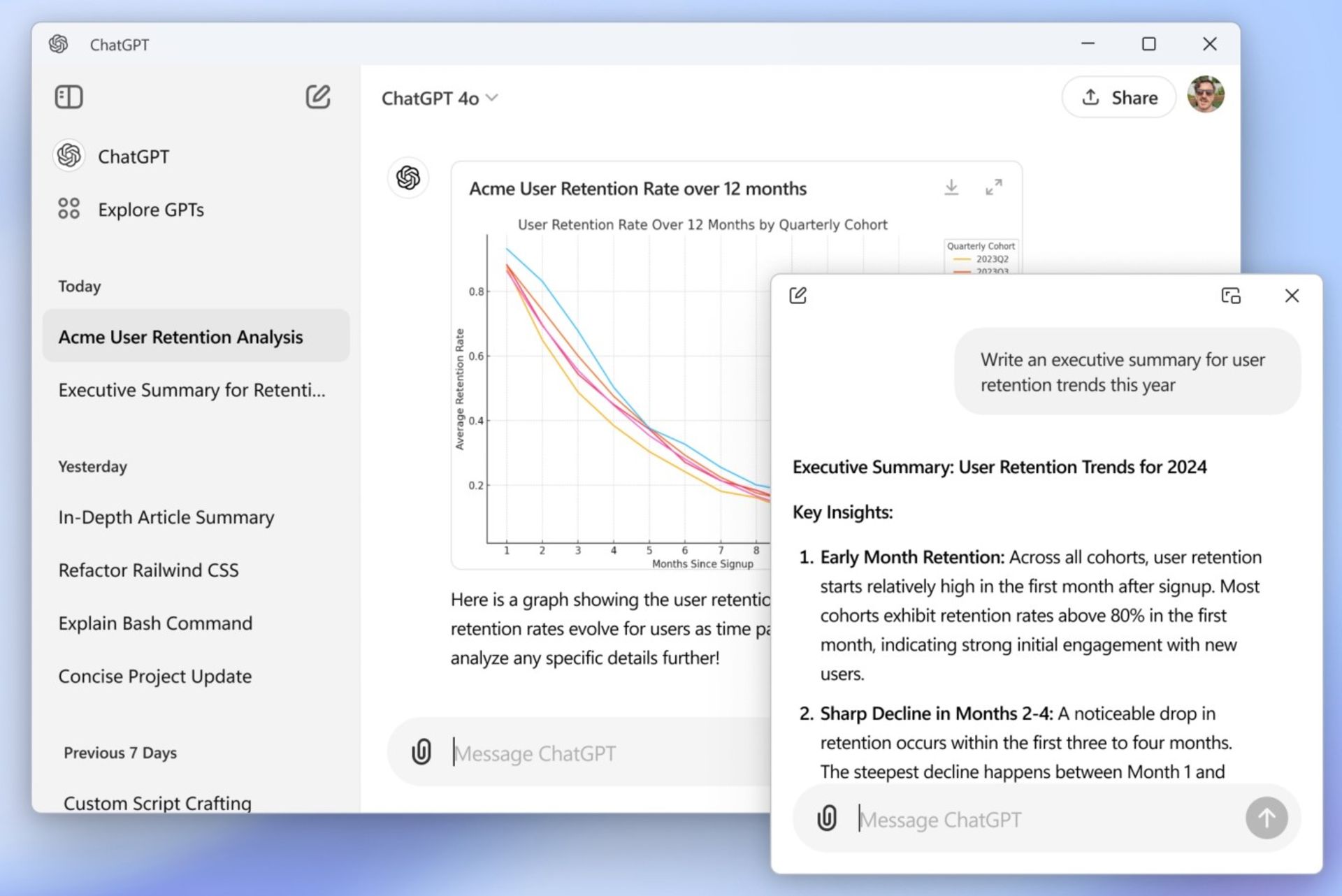Start a new chat in sidebar

click(318, 96)
